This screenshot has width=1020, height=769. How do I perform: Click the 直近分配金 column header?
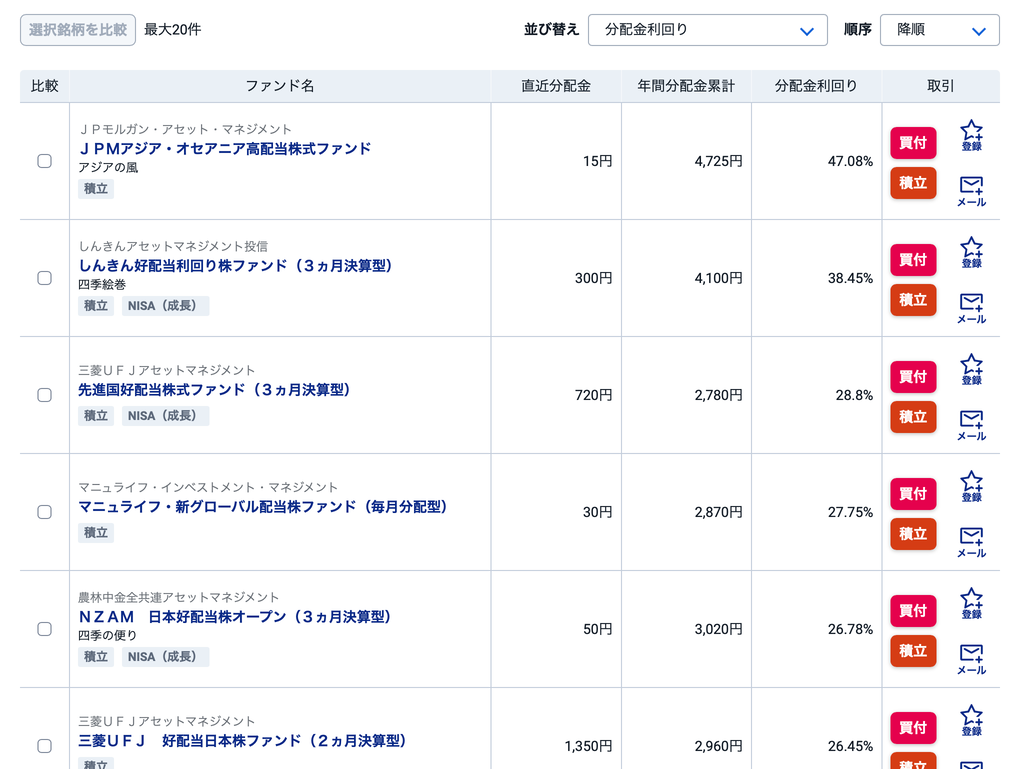pos(556,86)
